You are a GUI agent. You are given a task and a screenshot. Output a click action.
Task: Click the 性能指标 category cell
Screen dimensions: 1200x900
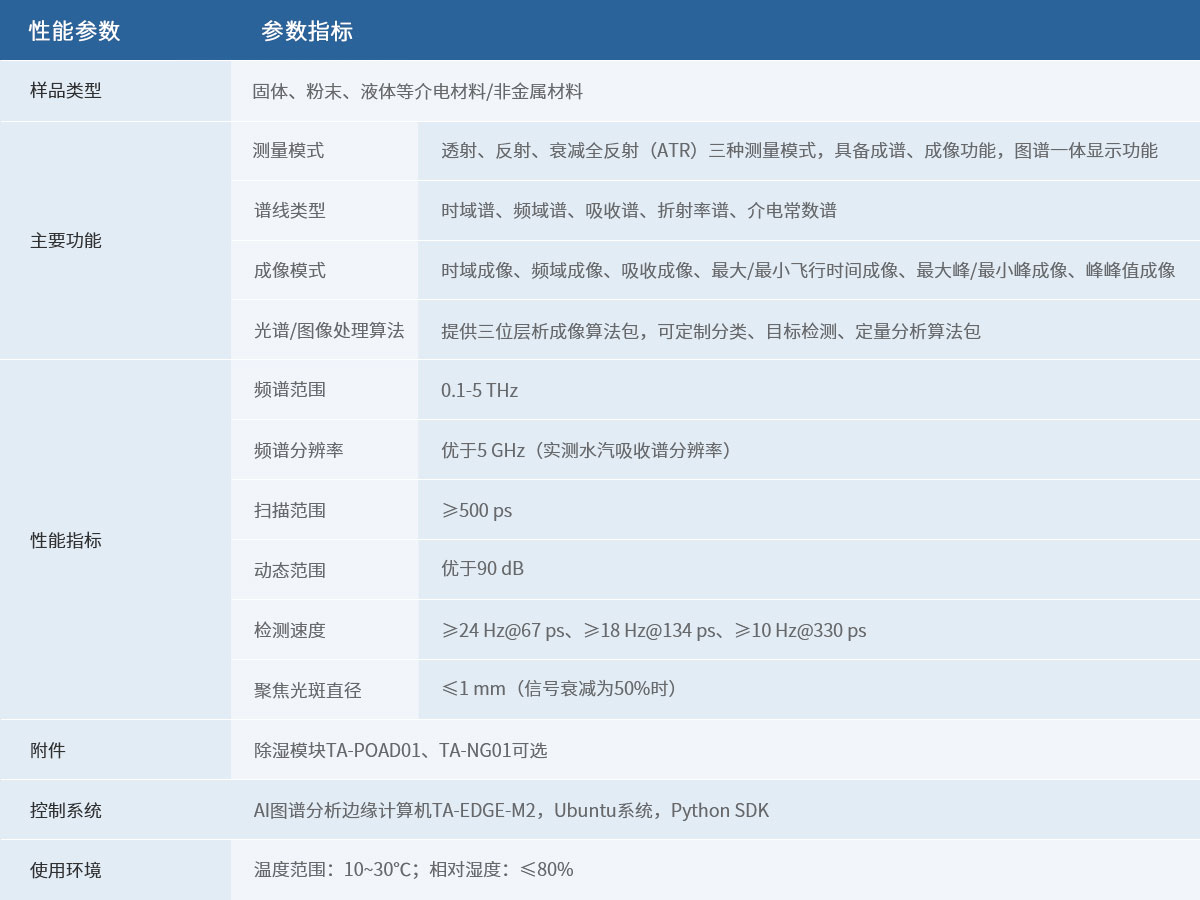(66, 540)
